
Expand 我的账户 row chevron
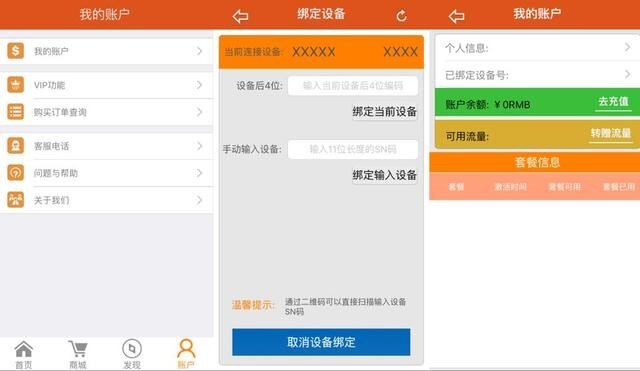pos(199,51)
